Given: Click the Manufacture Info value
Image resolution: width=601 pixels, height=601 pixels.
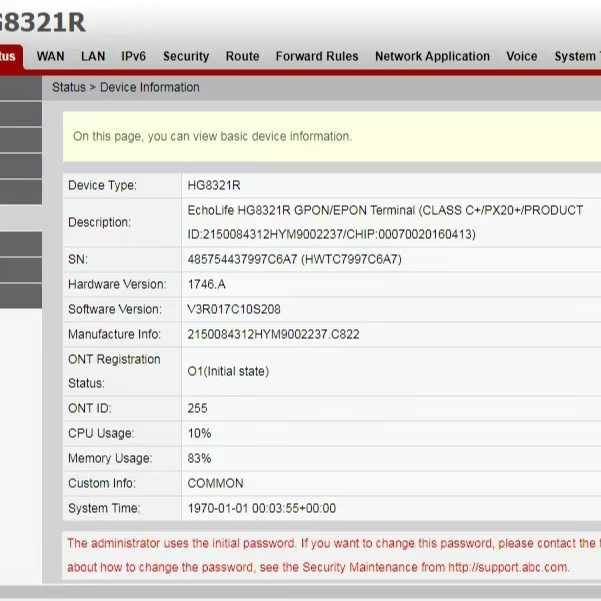Looking at the screenshot, I should point(273,334).
